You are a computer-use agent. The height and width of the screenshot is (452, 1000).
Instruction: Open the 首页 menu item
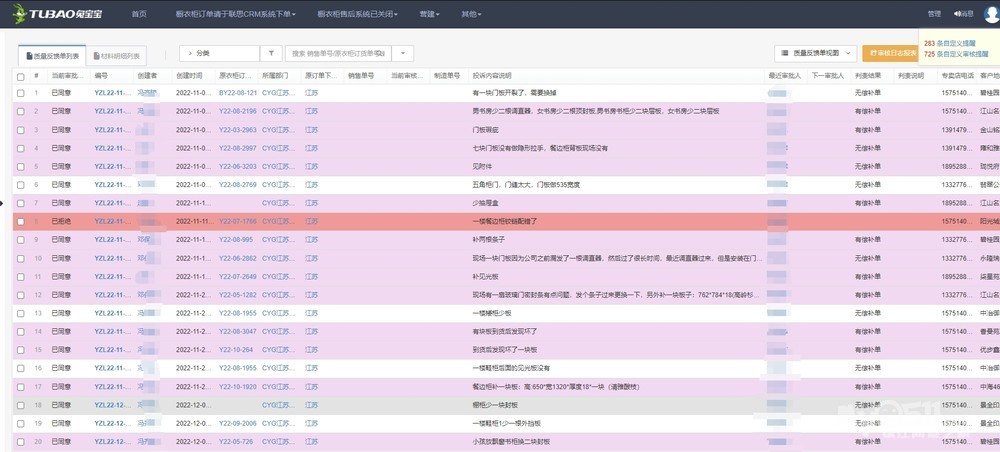tap(139, 14)
